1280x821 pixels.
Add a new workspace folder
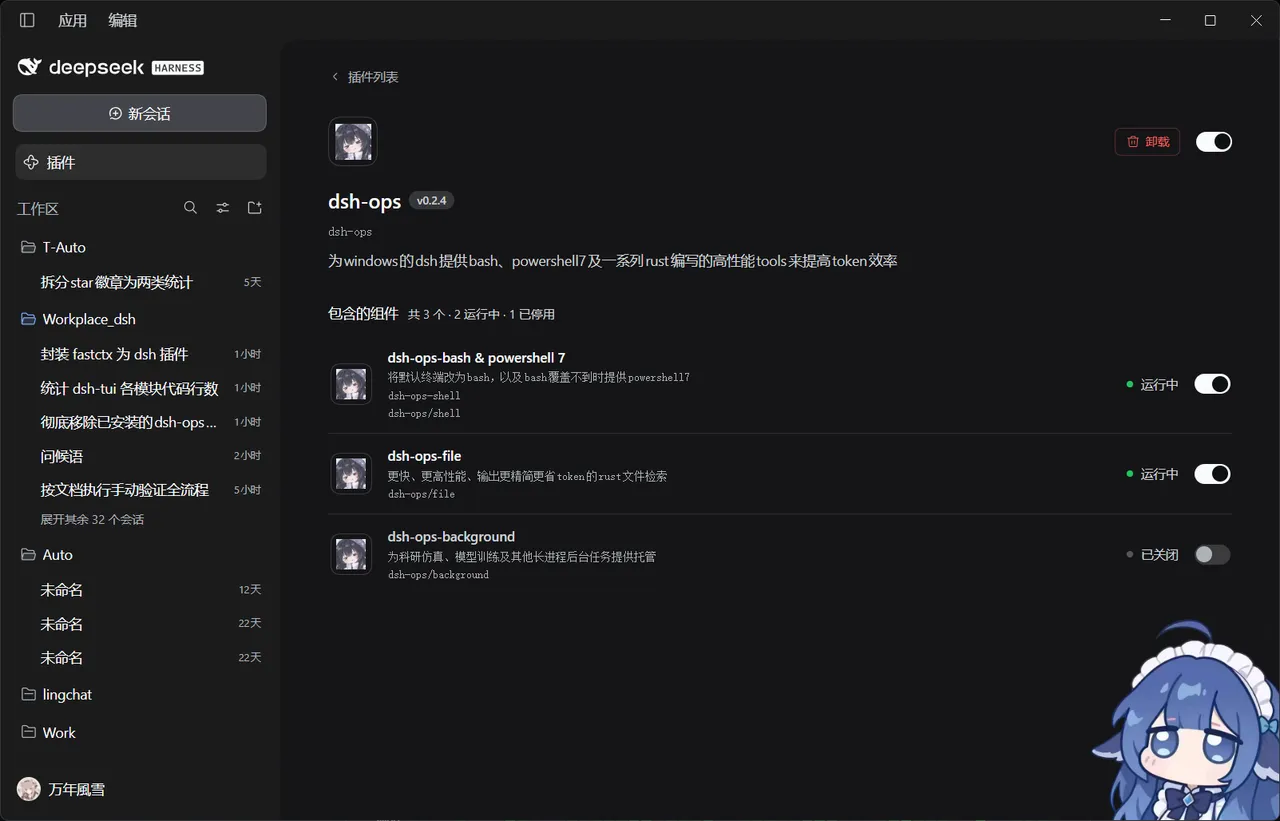coord(255,208)
